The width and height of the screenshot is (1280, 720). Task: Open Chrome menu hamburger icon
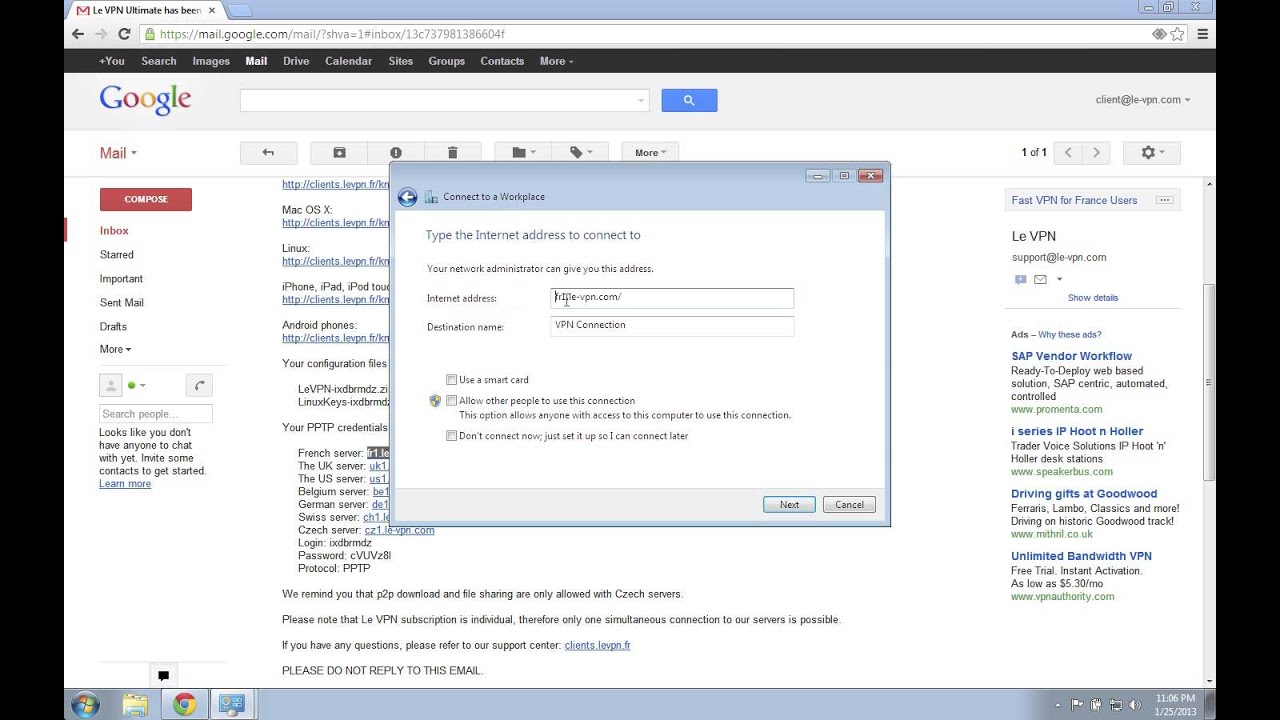click(1203, 33)
